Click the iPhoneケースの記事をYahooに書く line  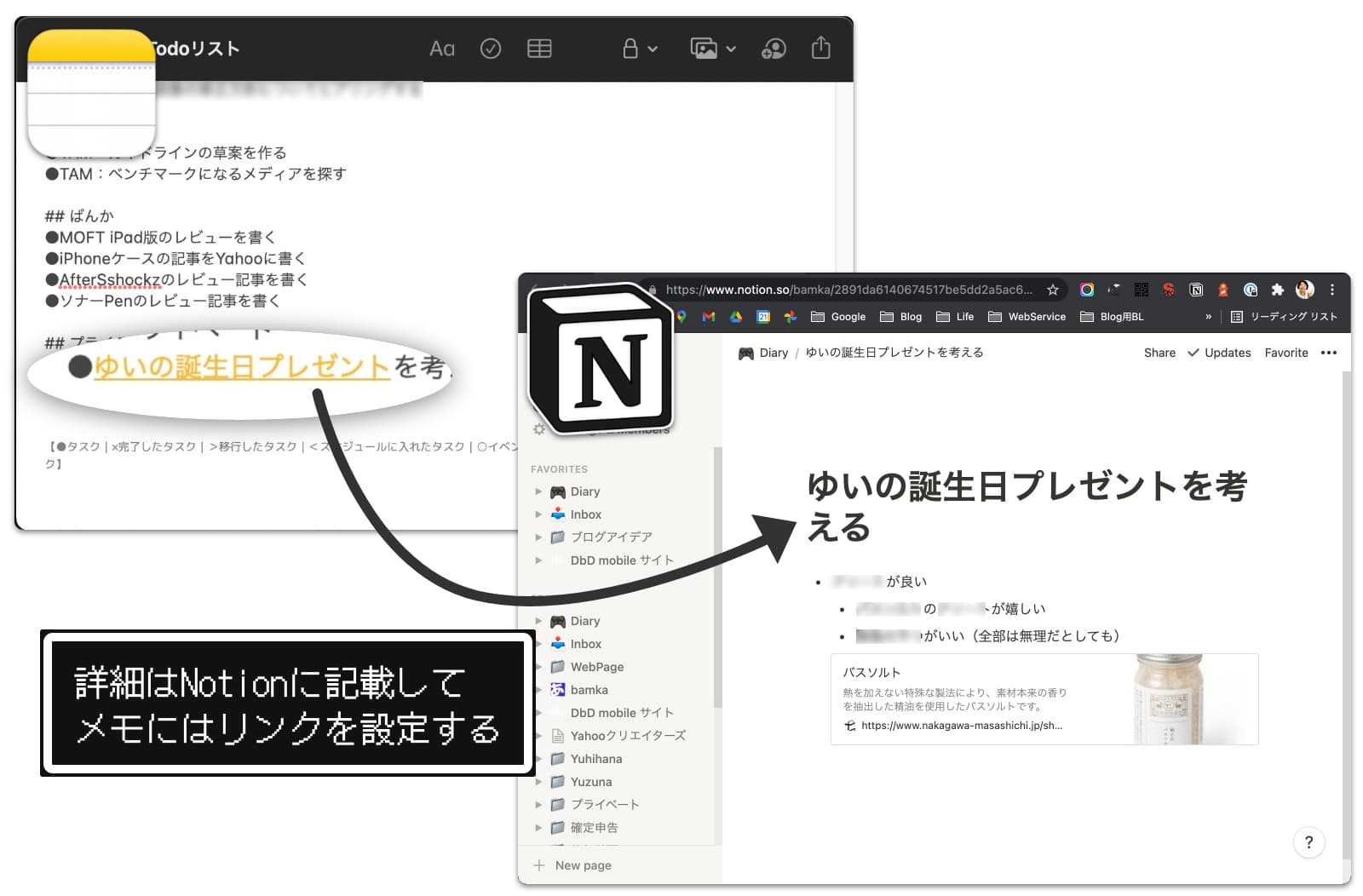click(175, 258)
